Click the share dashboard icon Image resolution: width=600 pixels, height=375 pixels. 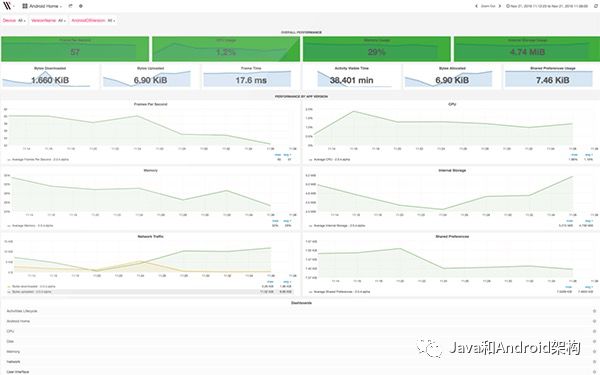[x=70, y=6]
